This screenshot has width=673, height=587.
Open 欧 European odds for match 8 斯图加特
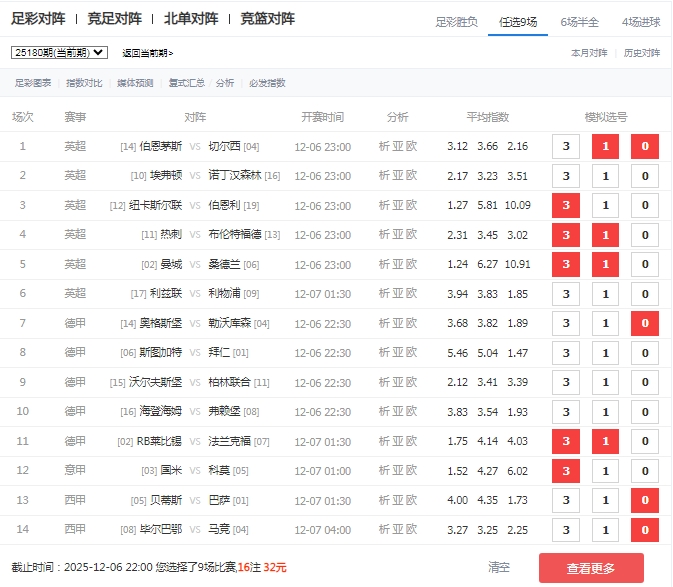pos(411,353)
